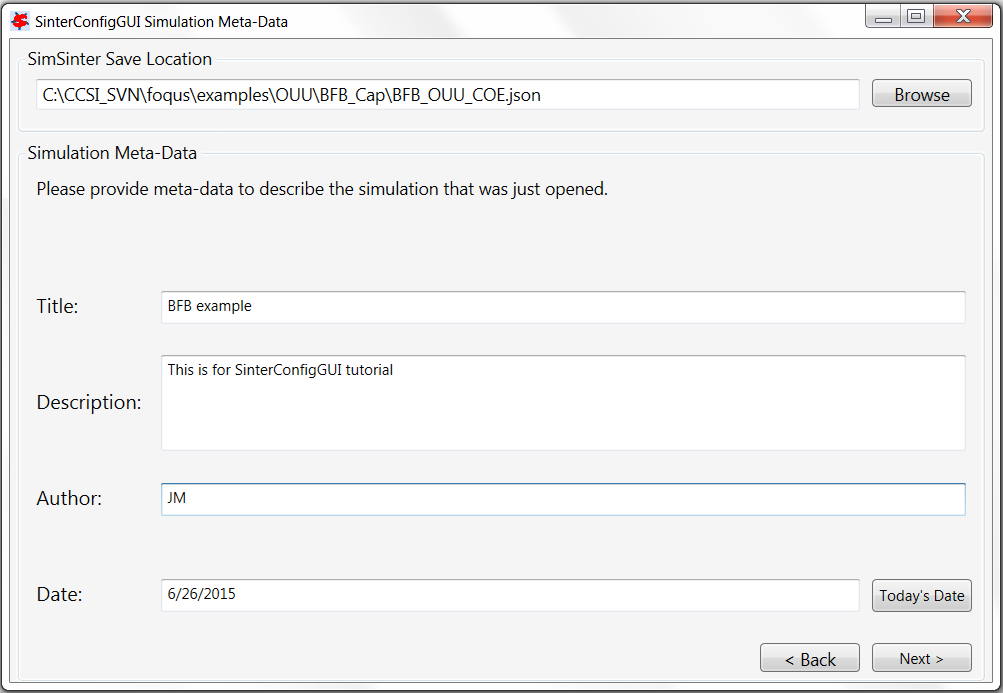Click the Simulation Meta-Data group heading
The image size is (1003, 693).
pyautogui.click(x=112, y=153)
